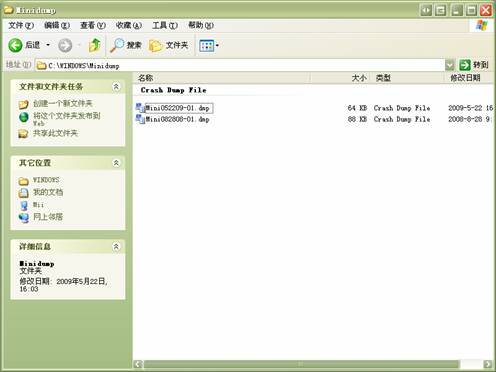The height and width of the screenshot is (372, 496).
Task: Click the green Back arrow icon
Action: 15,45
